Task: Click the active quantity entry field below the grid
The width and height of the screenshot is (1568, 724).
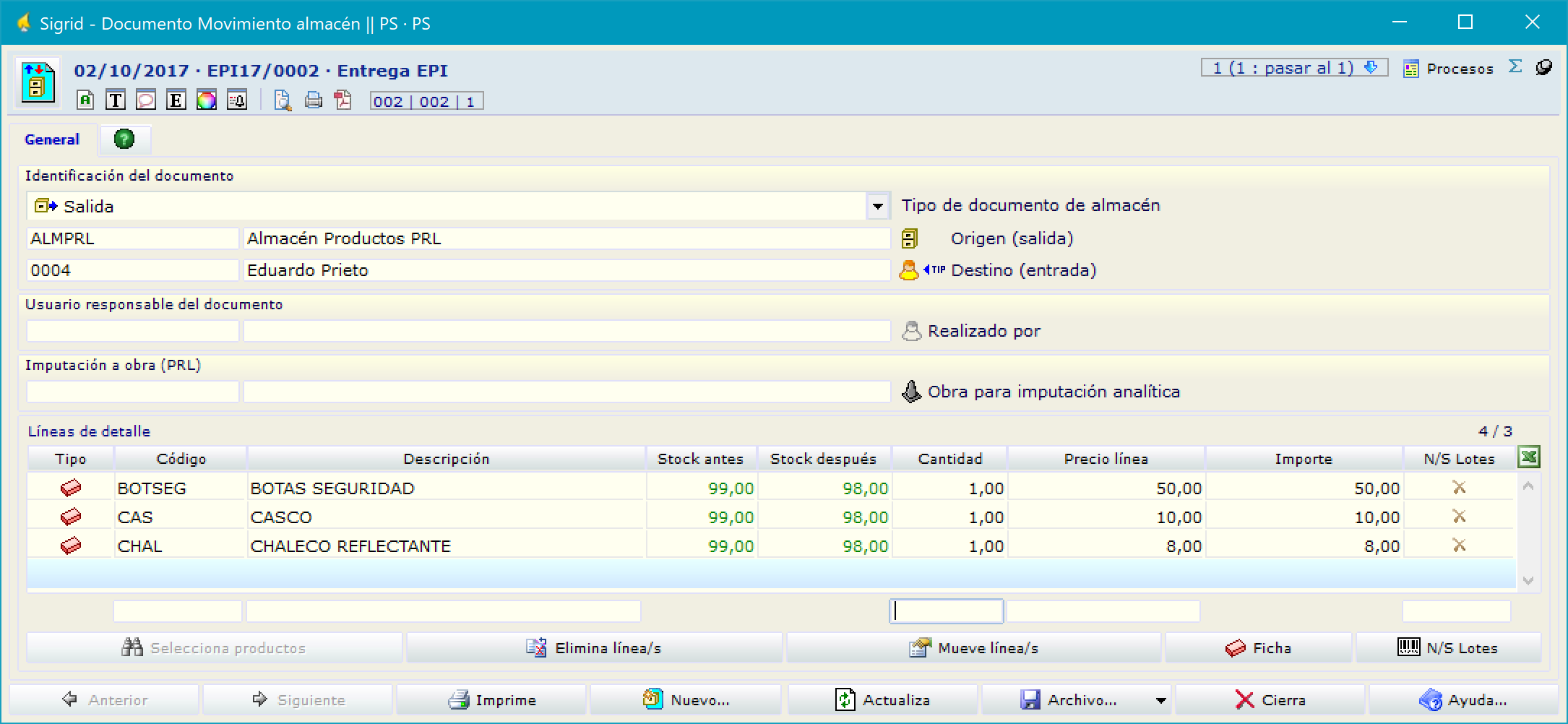Action: click(x=946, y=611)
